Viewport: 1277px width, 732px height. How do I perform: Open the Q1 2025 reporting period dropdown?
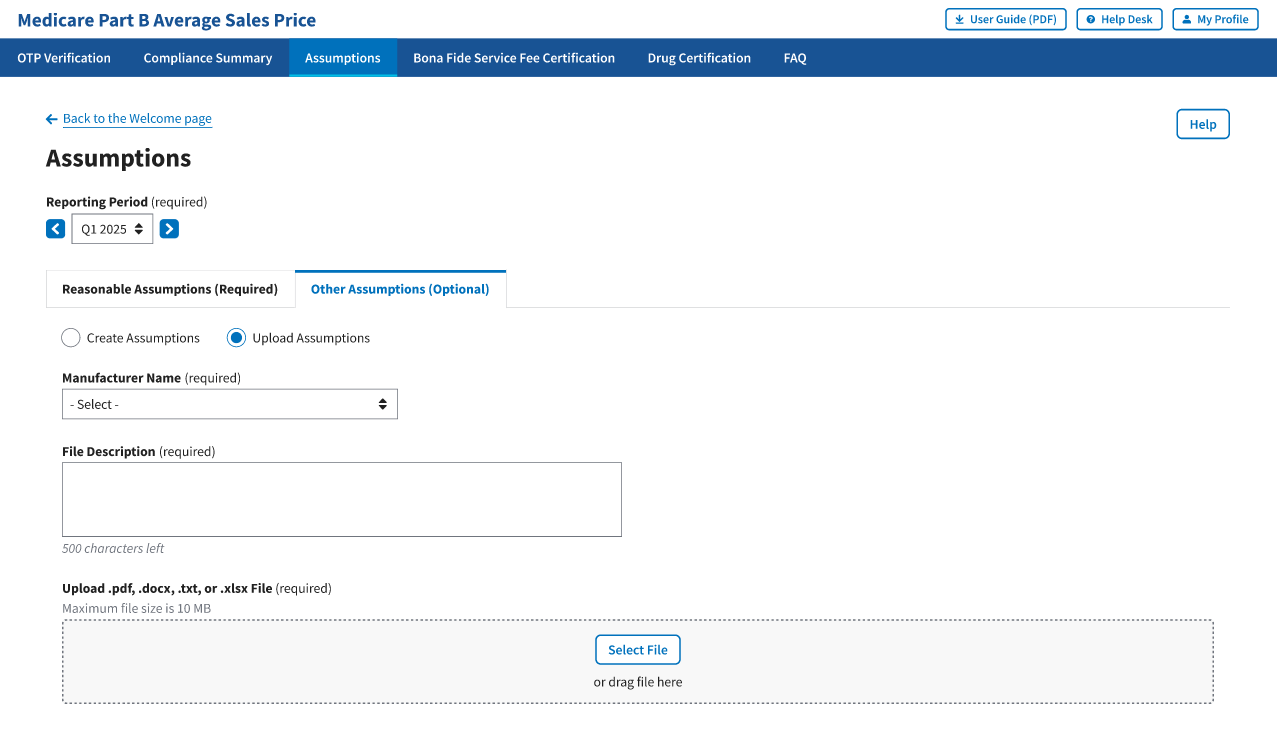112,229
